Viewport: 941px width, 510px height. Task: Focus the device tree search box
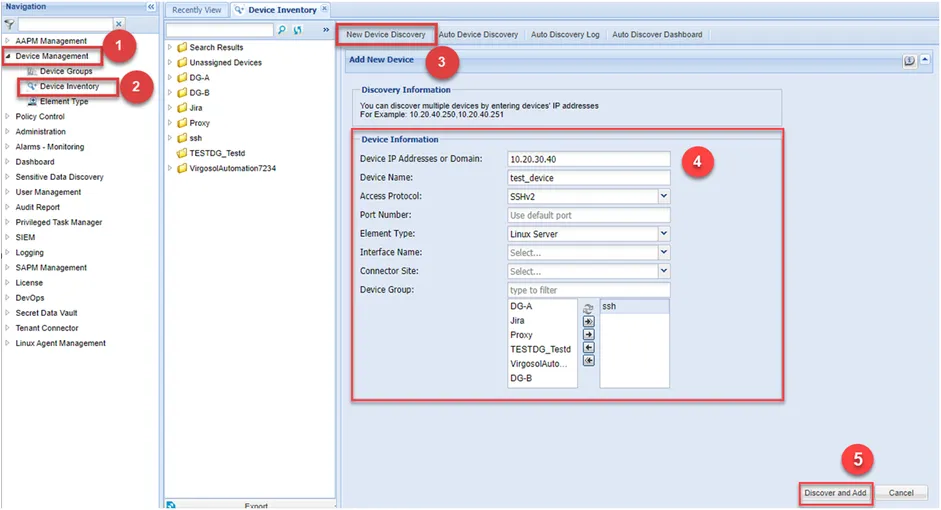pos(220,30)
